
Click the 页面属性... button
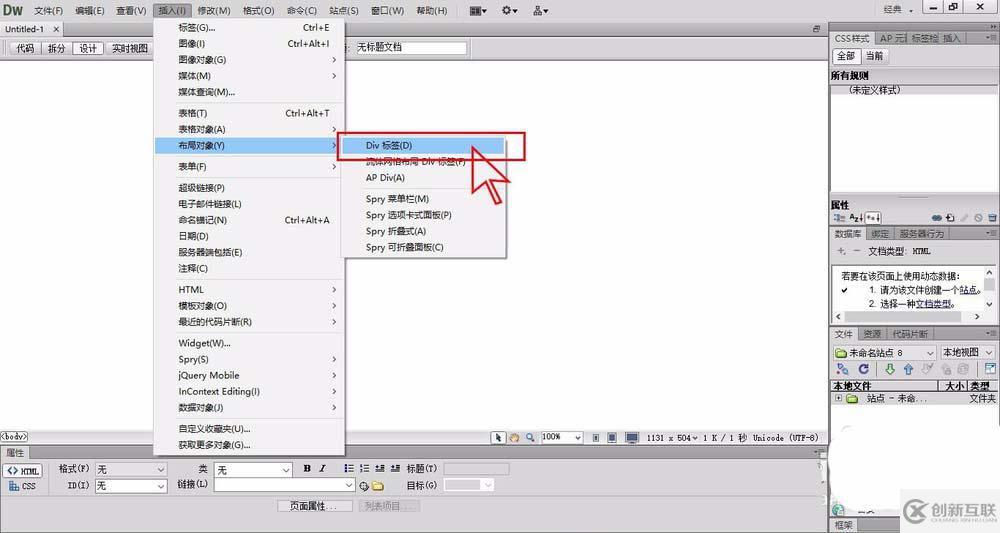[x=315, y=506]
